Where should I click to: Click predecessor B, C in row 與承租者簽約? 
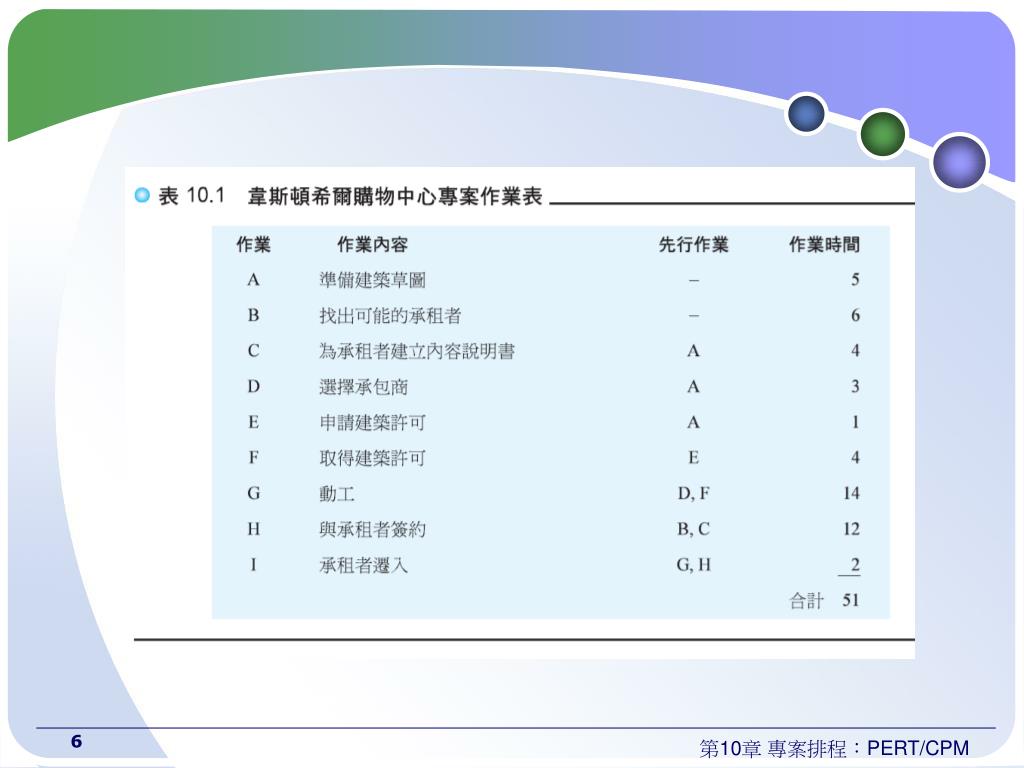click(x=694, y=529)
